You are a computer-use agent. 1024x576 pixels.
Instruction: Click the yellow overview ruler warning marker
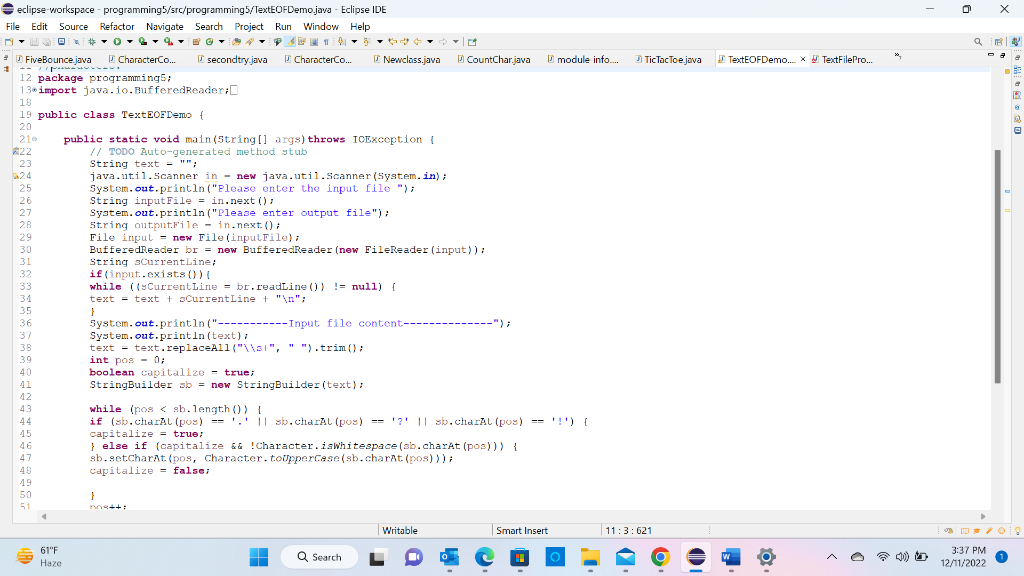pos(1007,210)
